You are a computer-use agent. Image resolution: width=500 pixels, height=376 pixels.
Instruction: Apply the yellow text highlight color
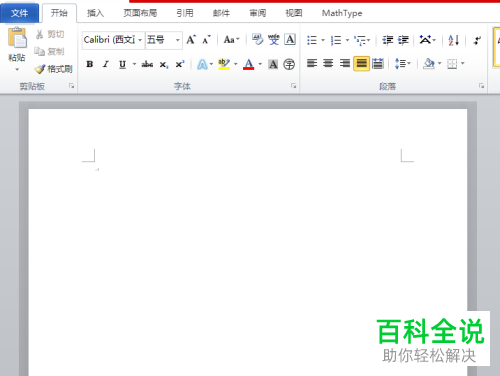click(x=224, y=64)
